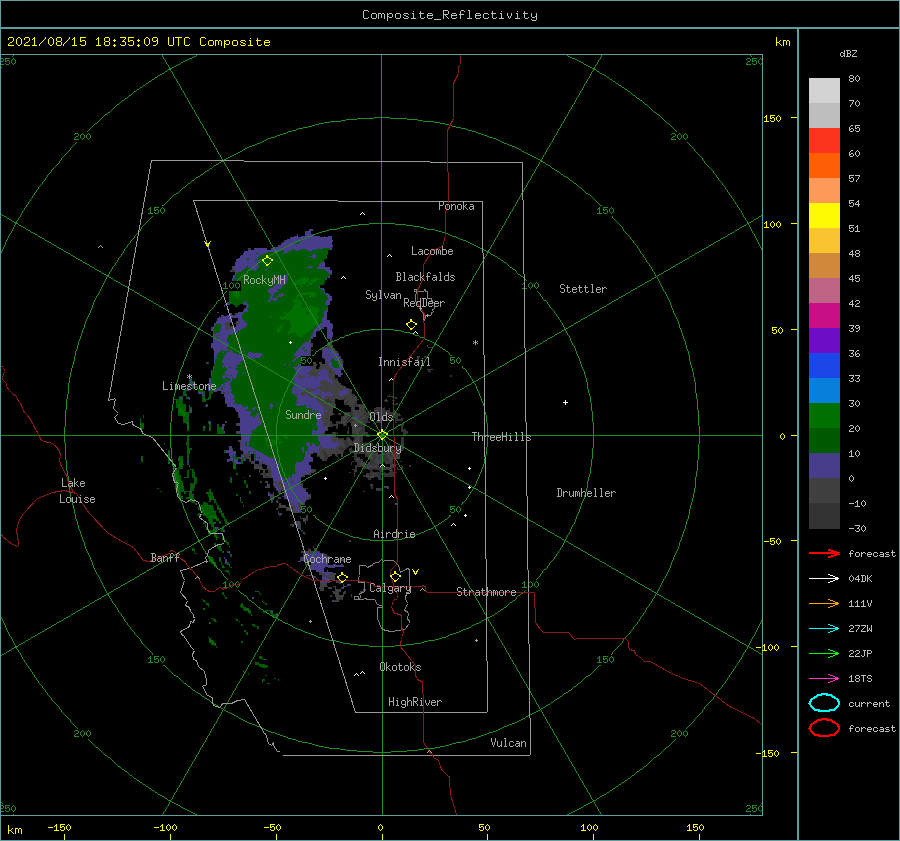Click the cyan 27ZW arrow in legend
The image size is (900, 841).
click(x=824, y=629)
